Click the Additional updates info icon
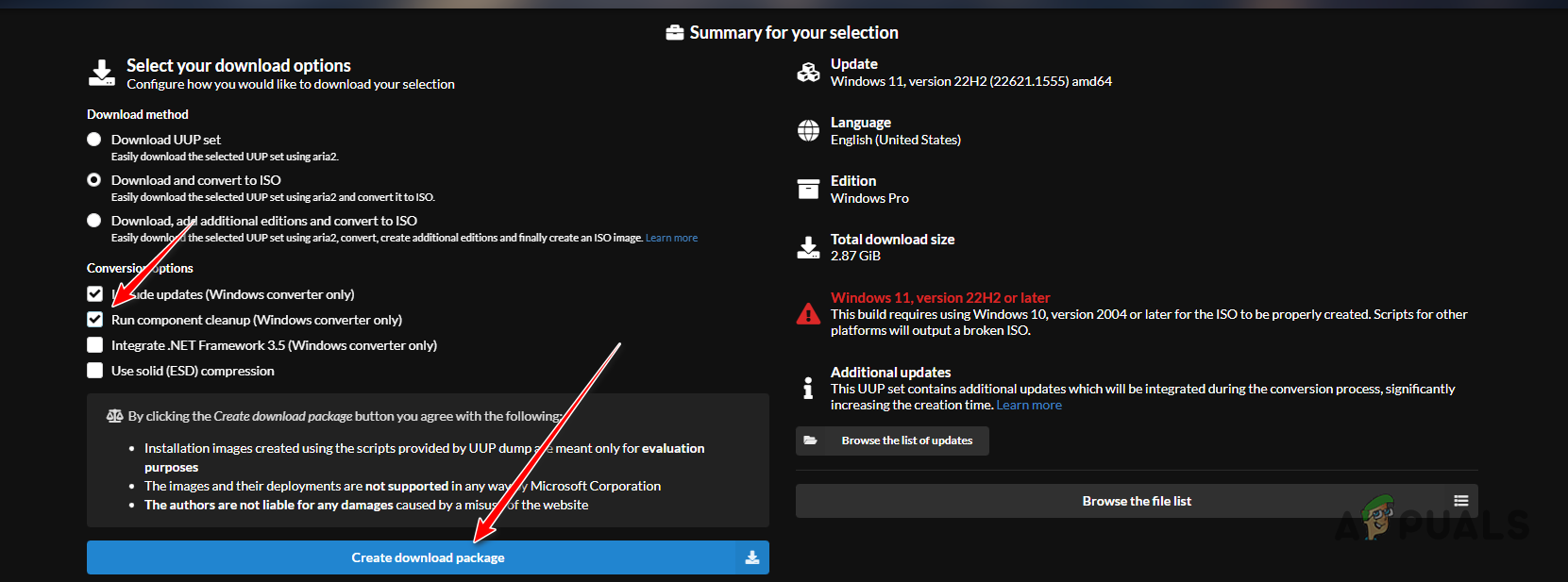This screenshot has height=582, width=1568. coord(808,388)
